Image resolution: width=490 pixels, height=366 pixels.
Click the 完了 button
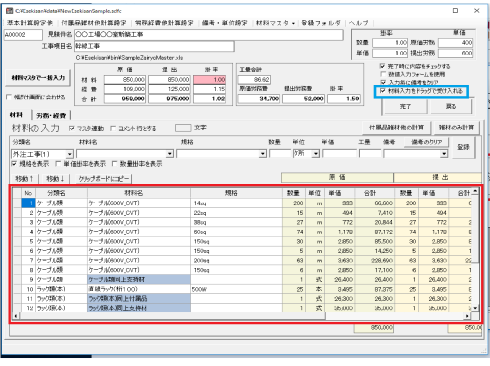(405, 107)
